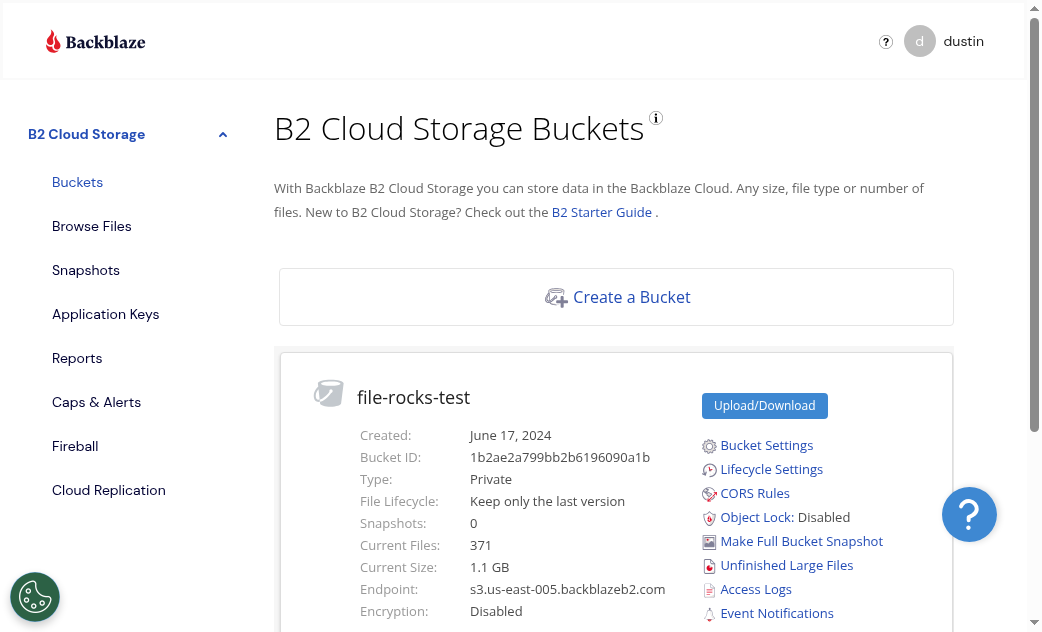The width and height of the screenshot is (1042, 632).
Task: Follow the B2 Starter Guide link
Action: click(601, 212)
